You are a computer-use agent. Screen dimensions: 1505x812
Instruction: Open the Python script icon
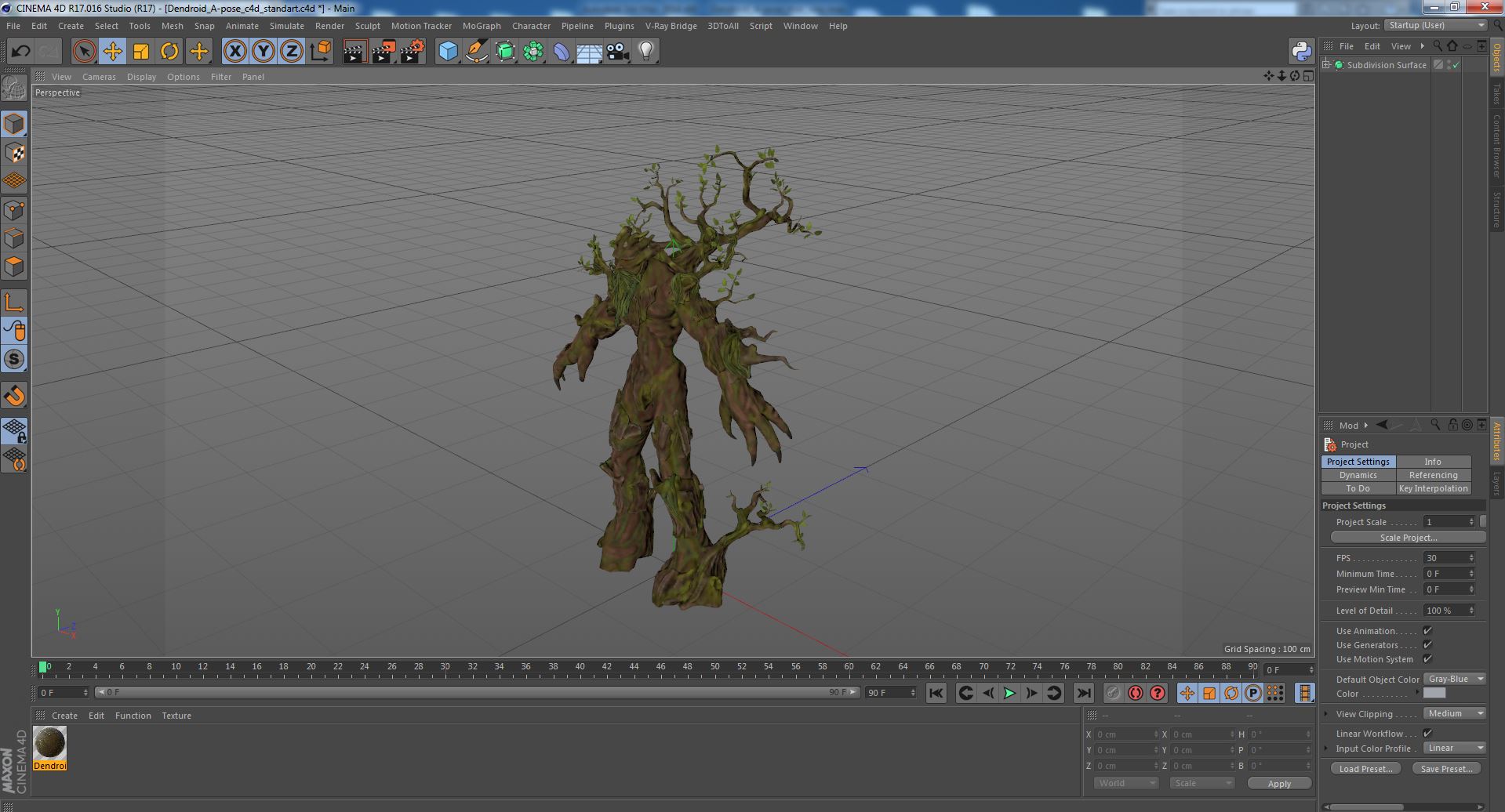coord(1301,52)
